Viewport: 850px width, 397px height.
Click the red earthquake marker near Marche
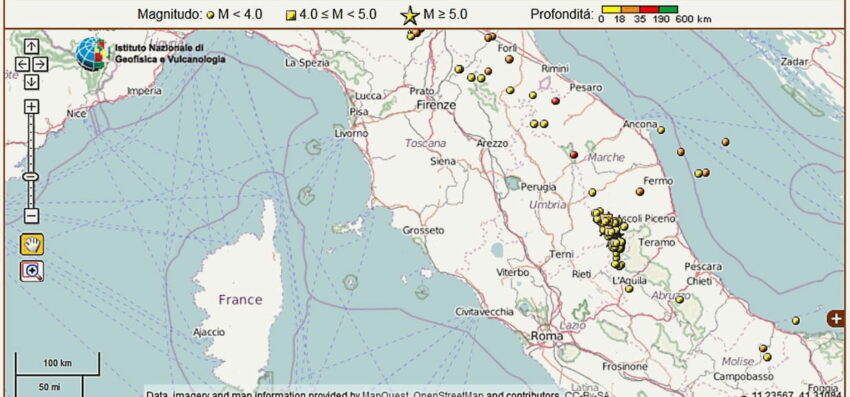pos(574,155)
